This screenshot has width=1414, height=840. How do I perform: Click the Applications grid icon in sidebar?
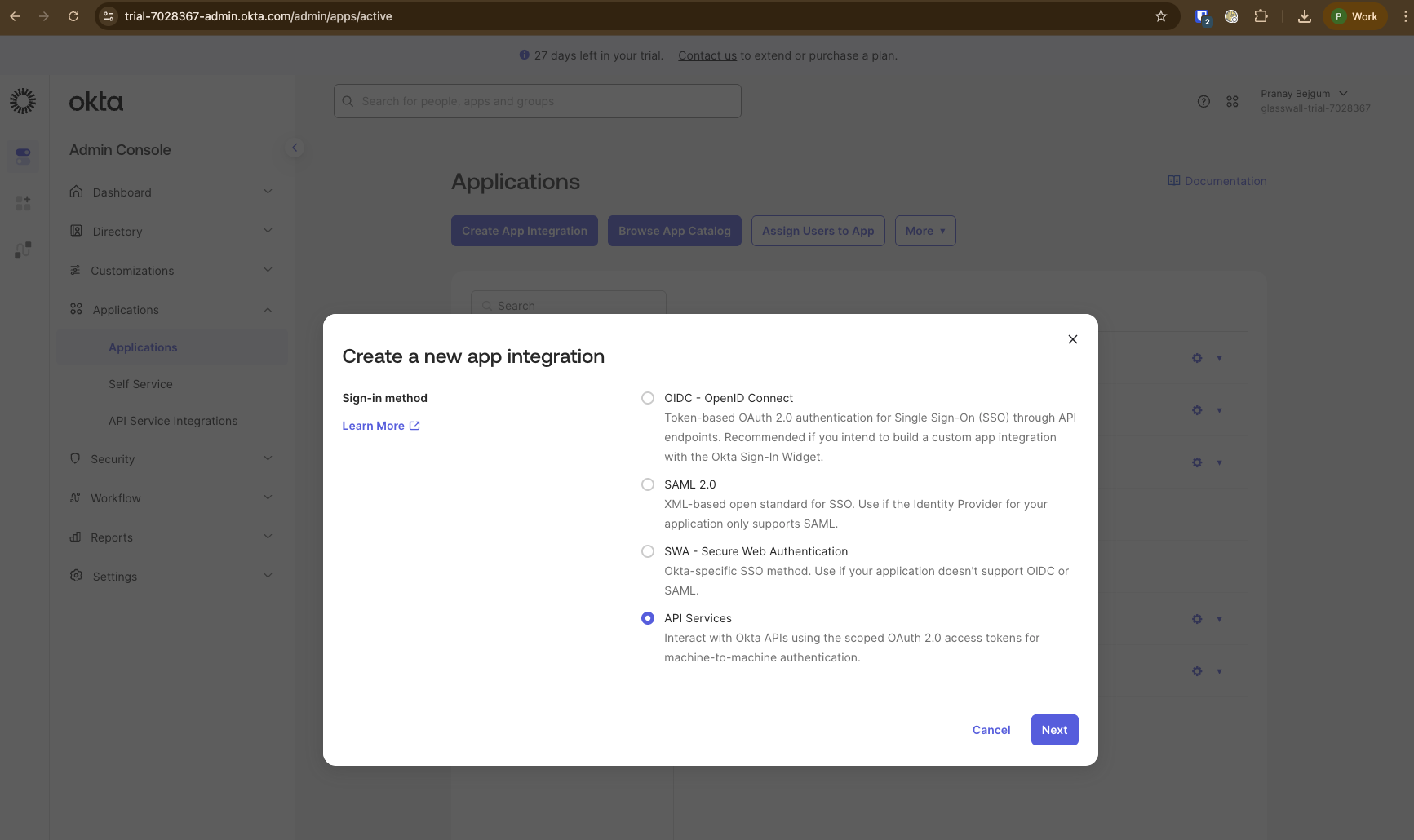(76, 309)
